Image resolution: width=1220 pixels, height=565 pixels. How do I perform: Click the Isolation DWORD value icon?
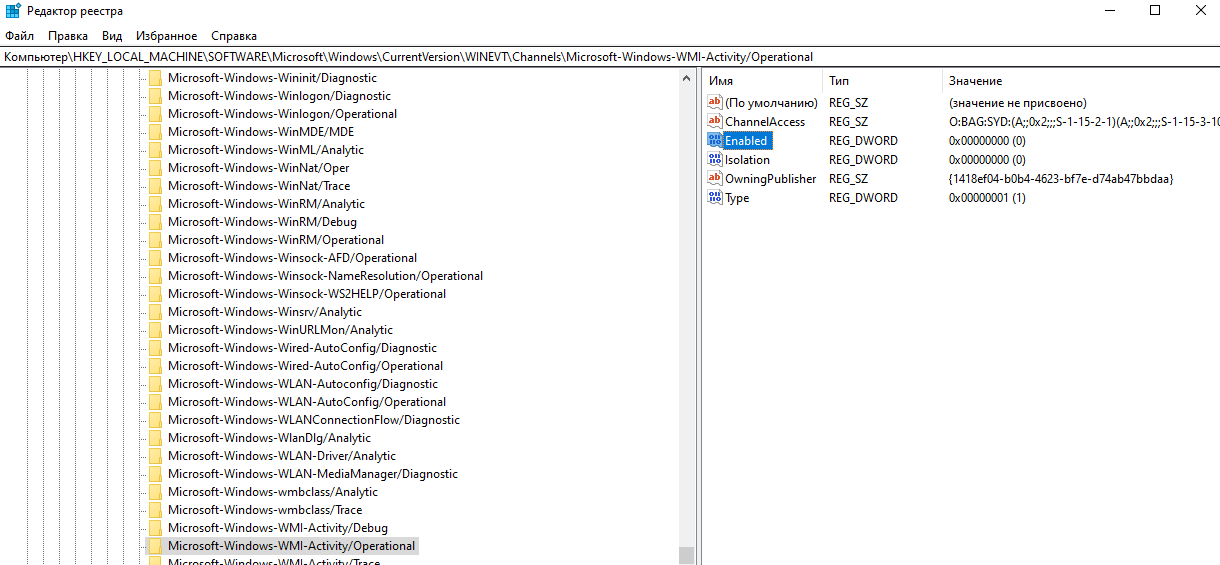[x=714, y=160]
